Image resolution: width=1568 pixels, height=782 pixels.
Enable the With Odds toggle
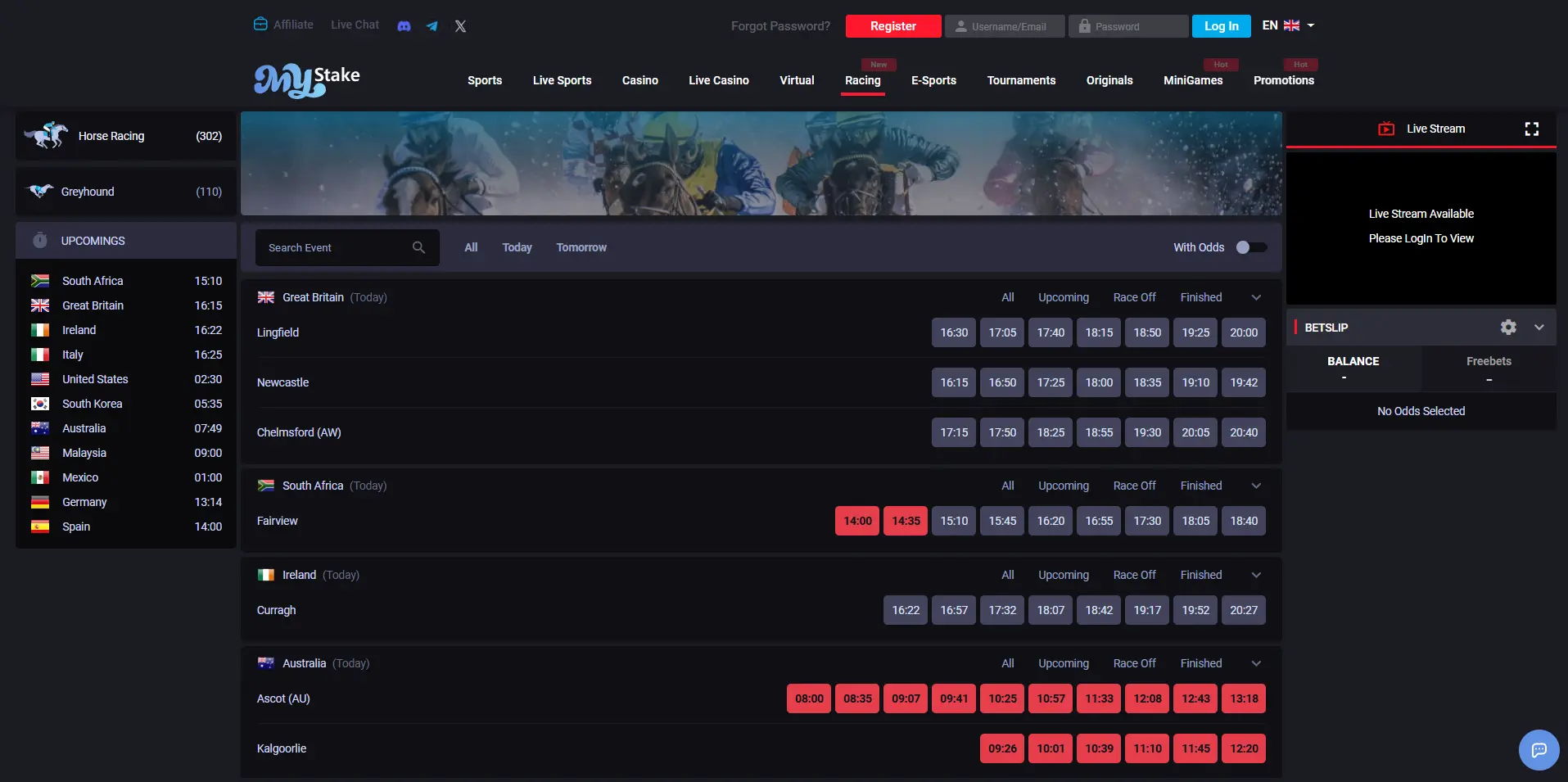1250,247
